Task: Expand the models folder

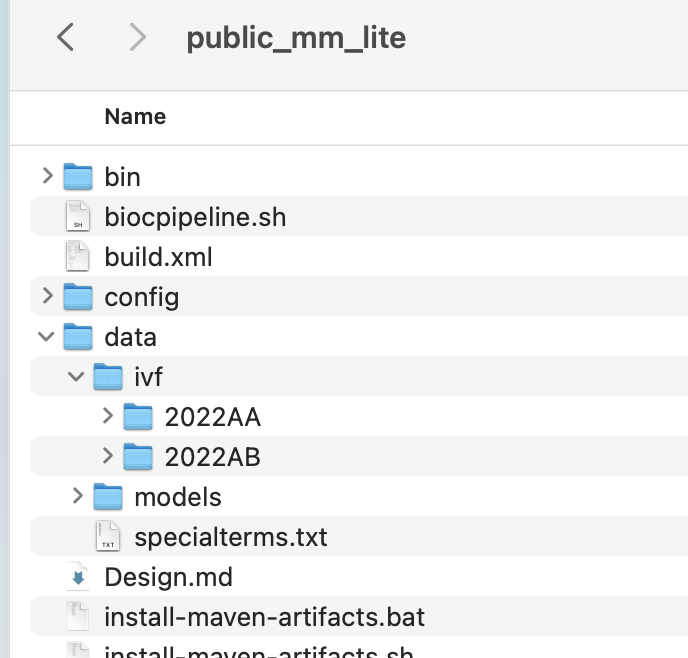Action: click(x=77, y=496)
